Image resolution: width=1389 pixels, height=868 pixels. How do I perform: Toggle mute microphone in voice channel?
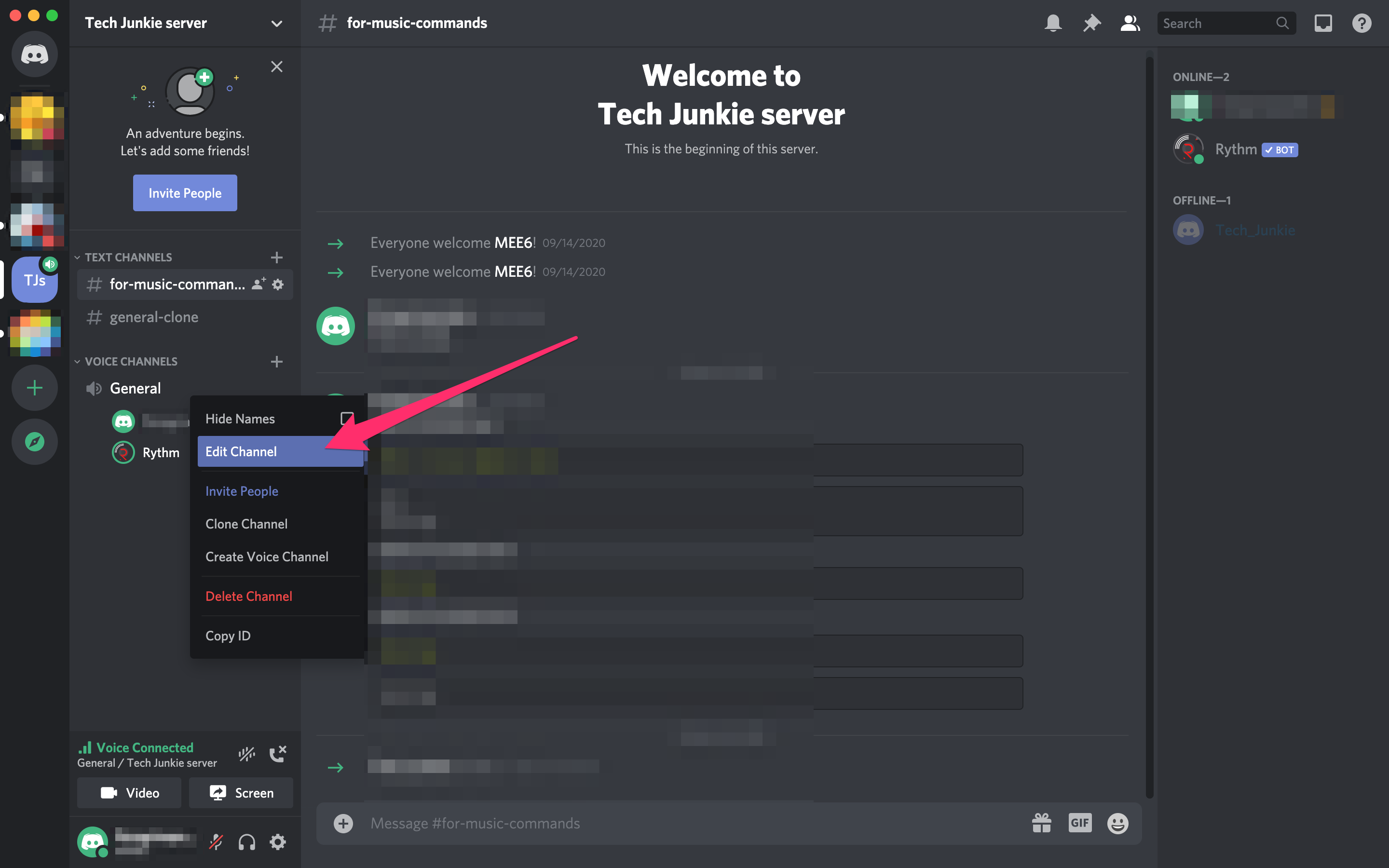point(215,842)
